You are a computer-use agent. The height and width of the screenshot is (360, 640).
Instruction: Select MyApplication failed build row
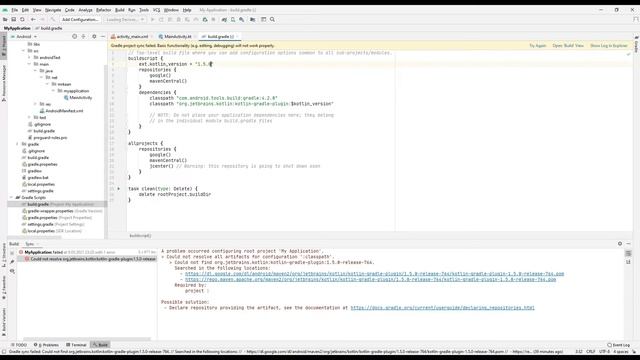[87, 253]
